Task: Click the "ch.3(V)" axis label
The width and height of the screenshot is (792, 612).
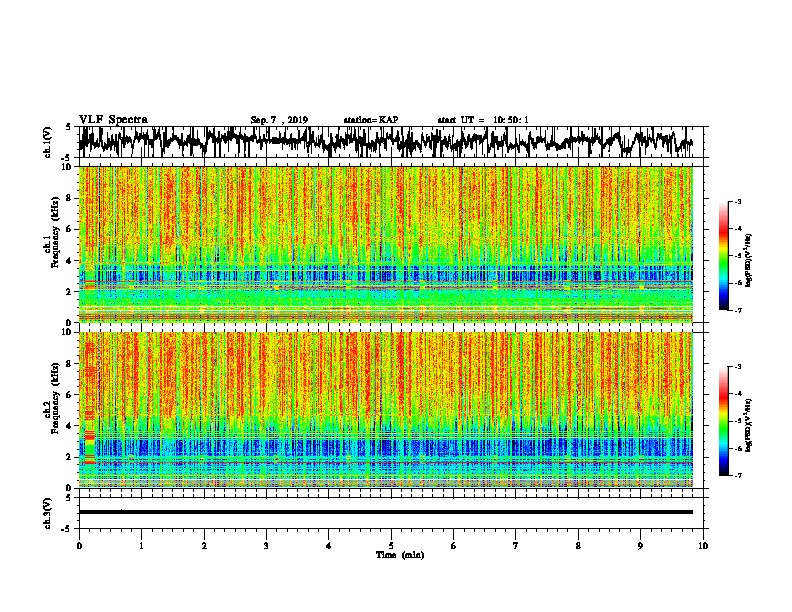Action: pos(48,513)
